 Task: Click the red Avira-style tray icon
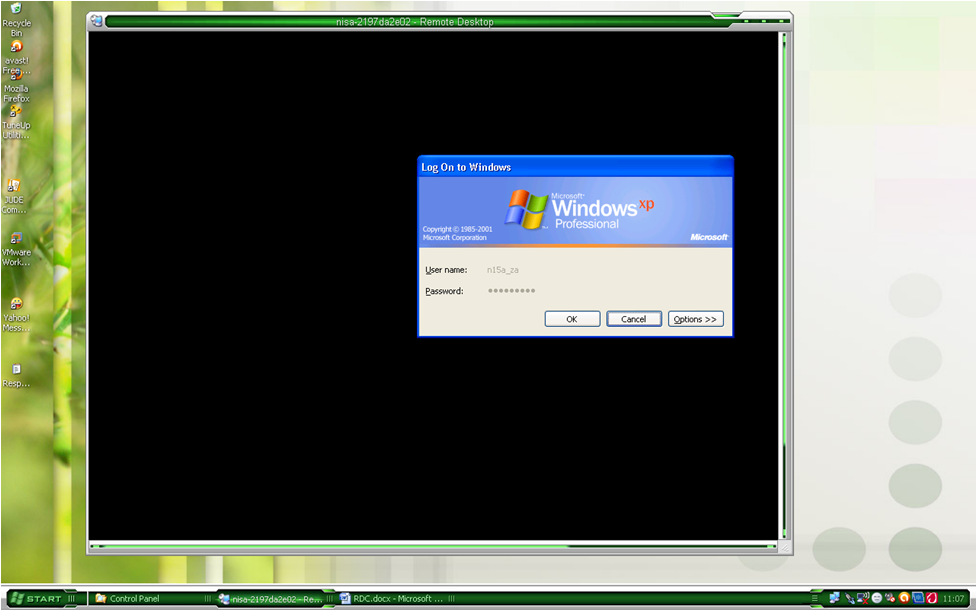click(932, 598)
